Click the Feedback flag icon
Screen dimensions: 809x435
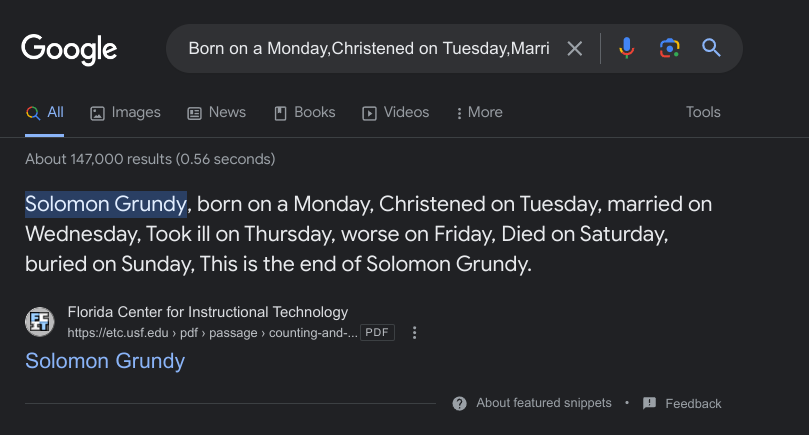(650, 403)
